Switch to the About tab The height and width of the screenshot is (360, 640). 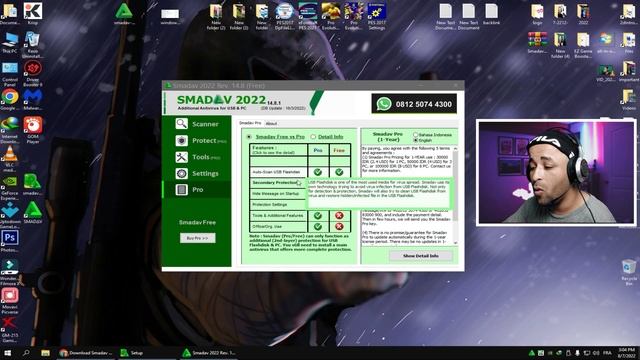271,123
